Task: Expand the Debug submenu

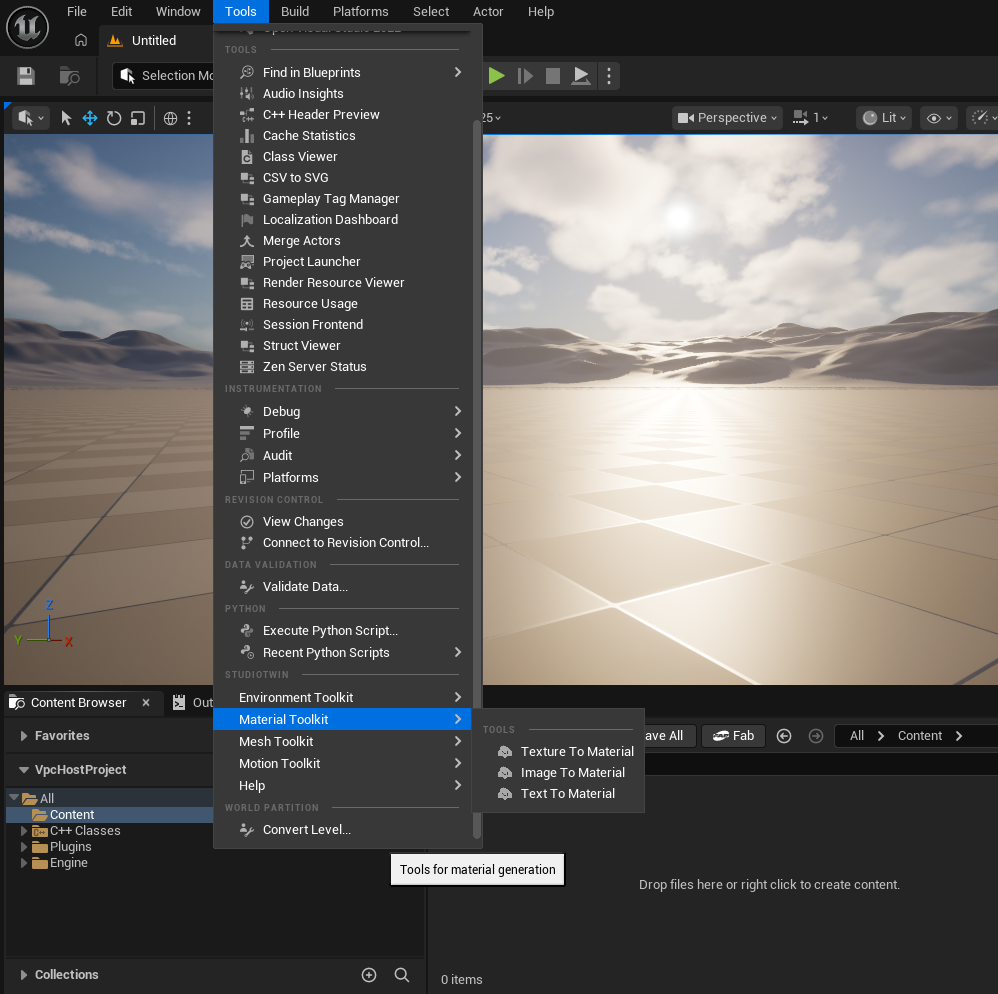Action: 348,412
